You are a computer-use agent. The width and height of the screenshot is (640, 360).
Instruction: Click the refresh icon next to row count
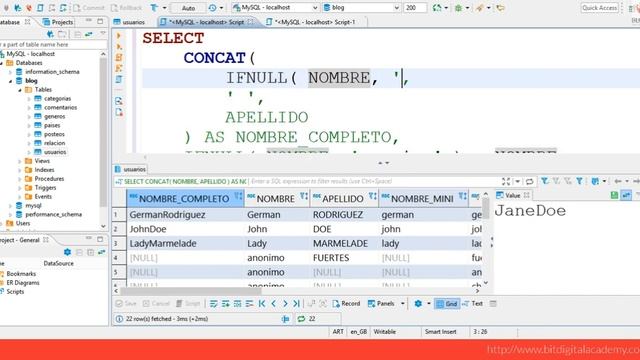coord(301,319)
